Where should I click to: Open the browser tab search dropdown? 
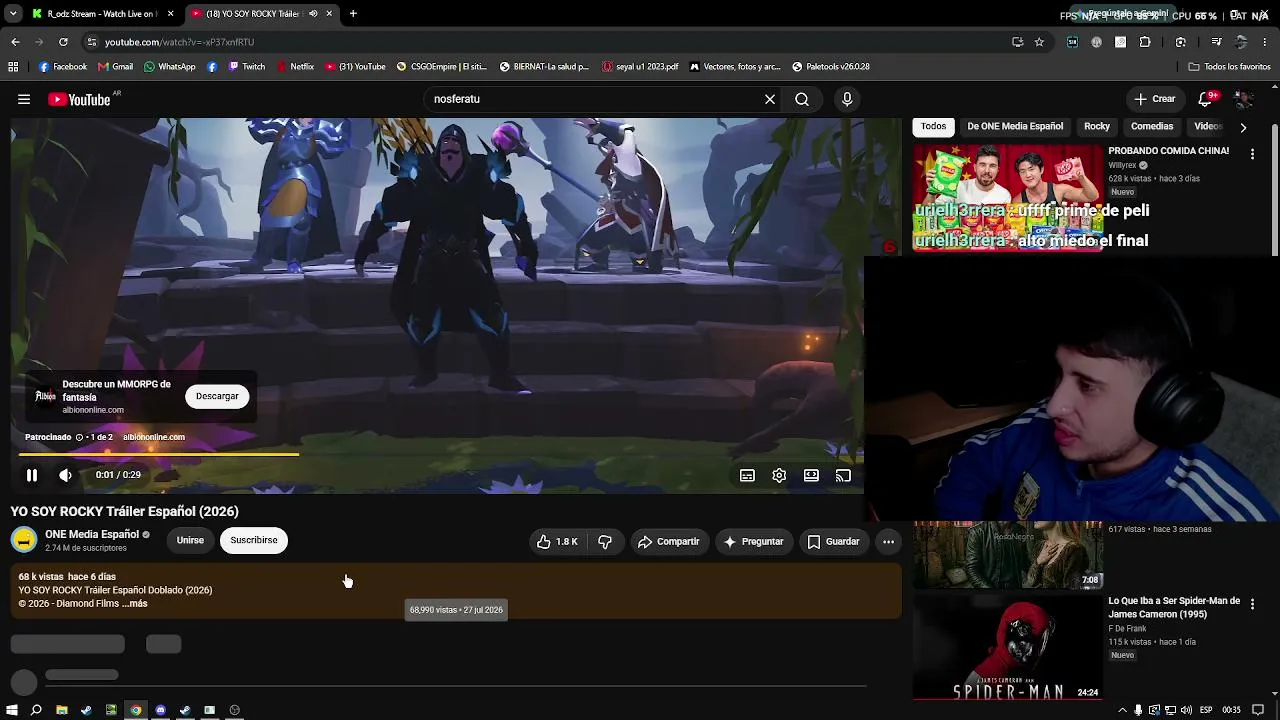pyautogui.click(x=13, y=14)
